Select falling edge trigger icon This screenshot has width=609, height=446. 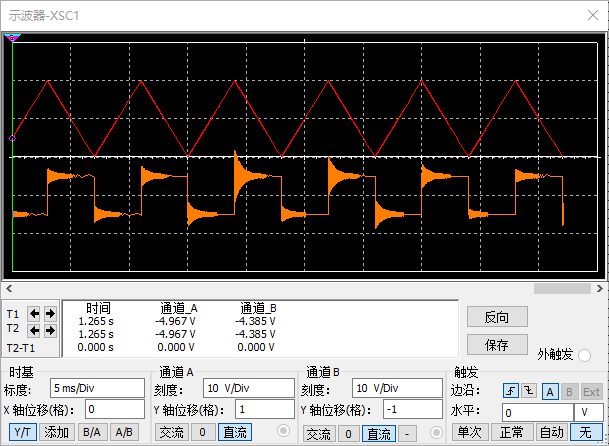(529, 391)
